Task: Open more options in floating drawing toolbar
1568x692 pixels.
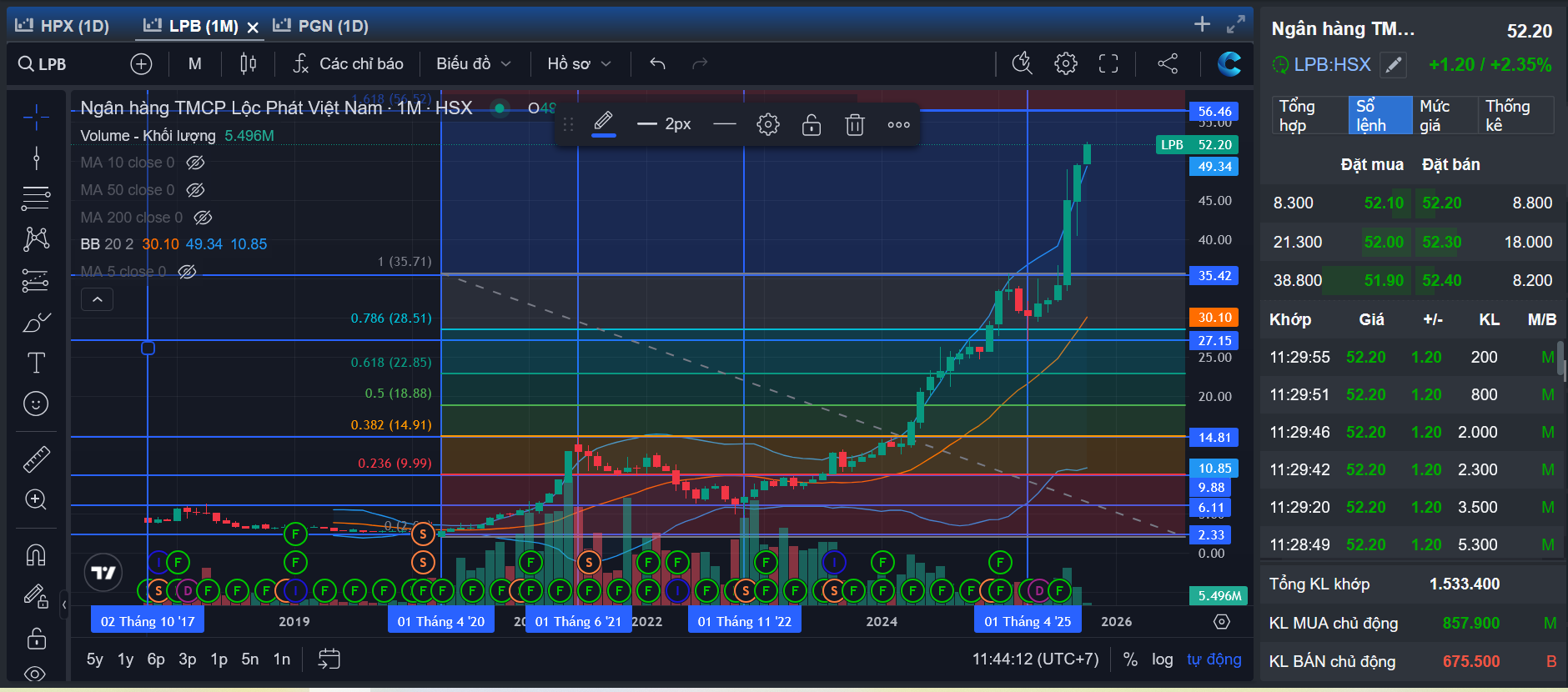Action: 898,125
